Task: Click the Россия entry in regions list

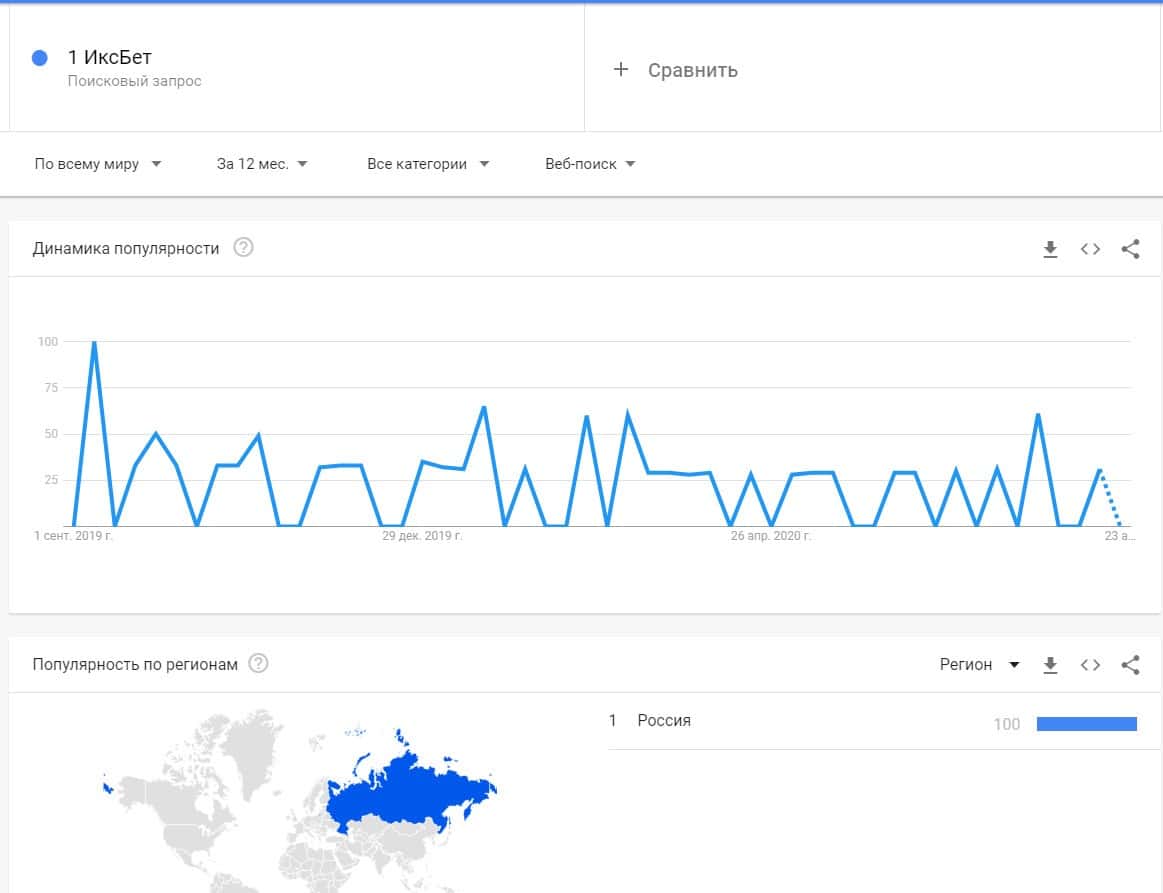Action: tap(664, 721)
